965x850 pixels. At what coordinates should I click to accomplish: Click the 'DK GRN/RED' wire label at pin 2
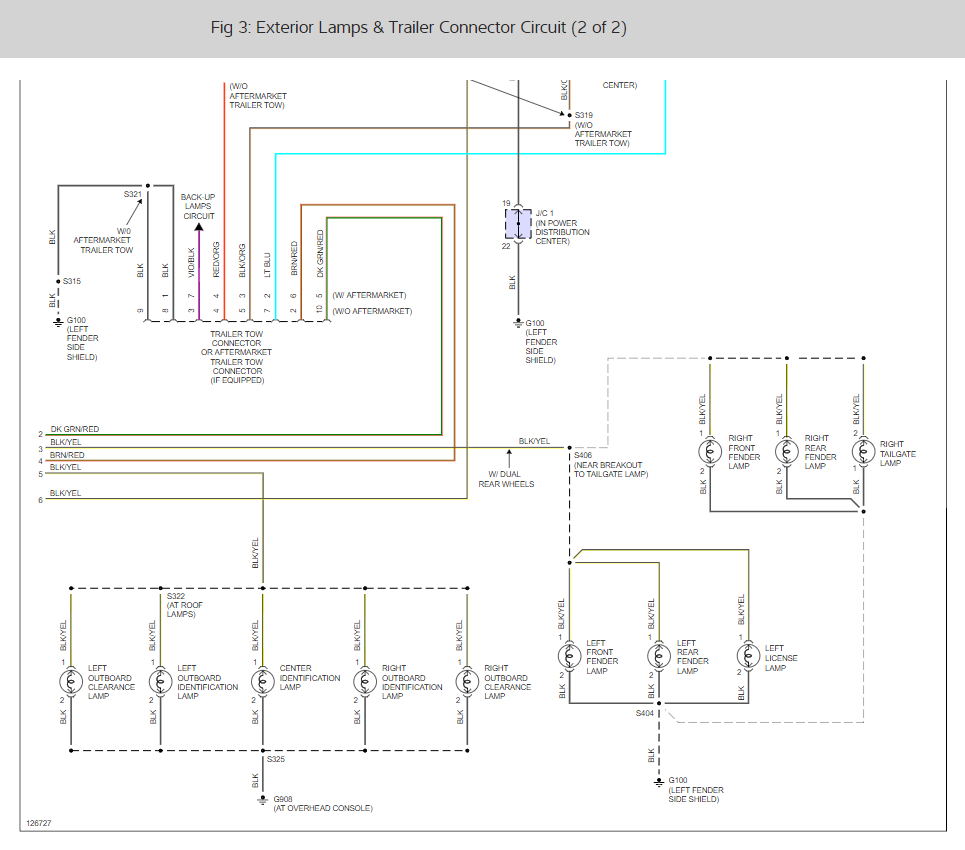(x=74, y=429)
